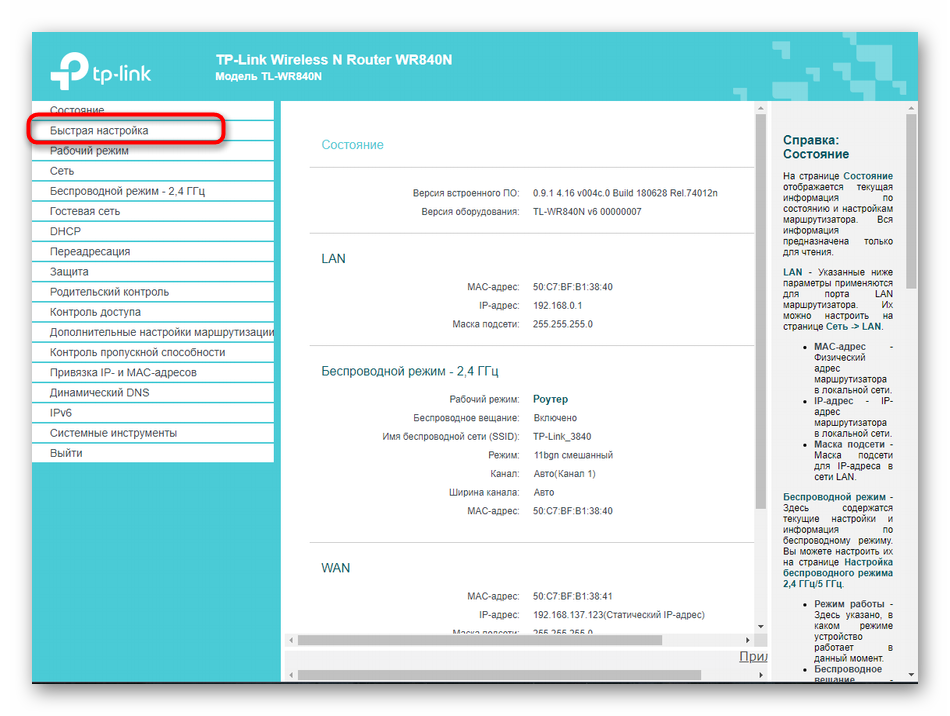Click Выйти to log out
950x716 pixels.
coord(66,453)
